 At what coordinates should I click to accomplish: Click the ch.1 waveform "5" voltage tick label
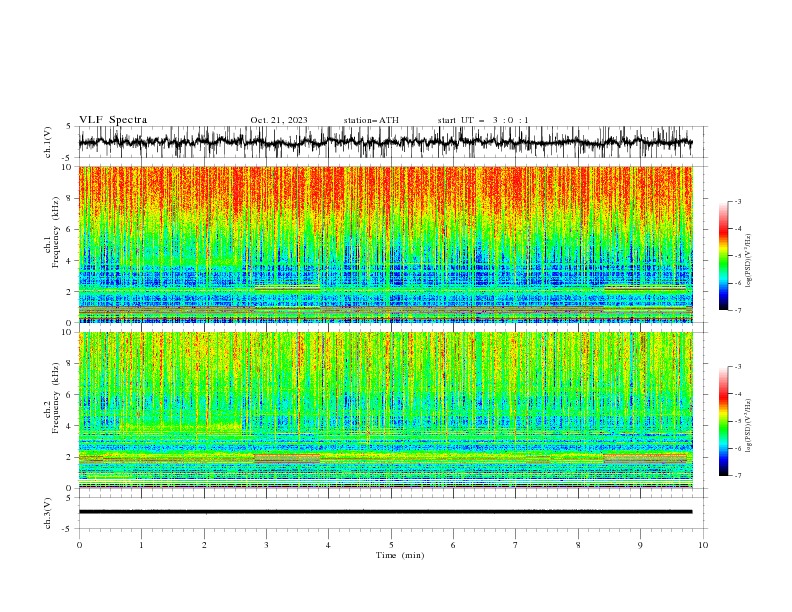(x=69, y=126)
